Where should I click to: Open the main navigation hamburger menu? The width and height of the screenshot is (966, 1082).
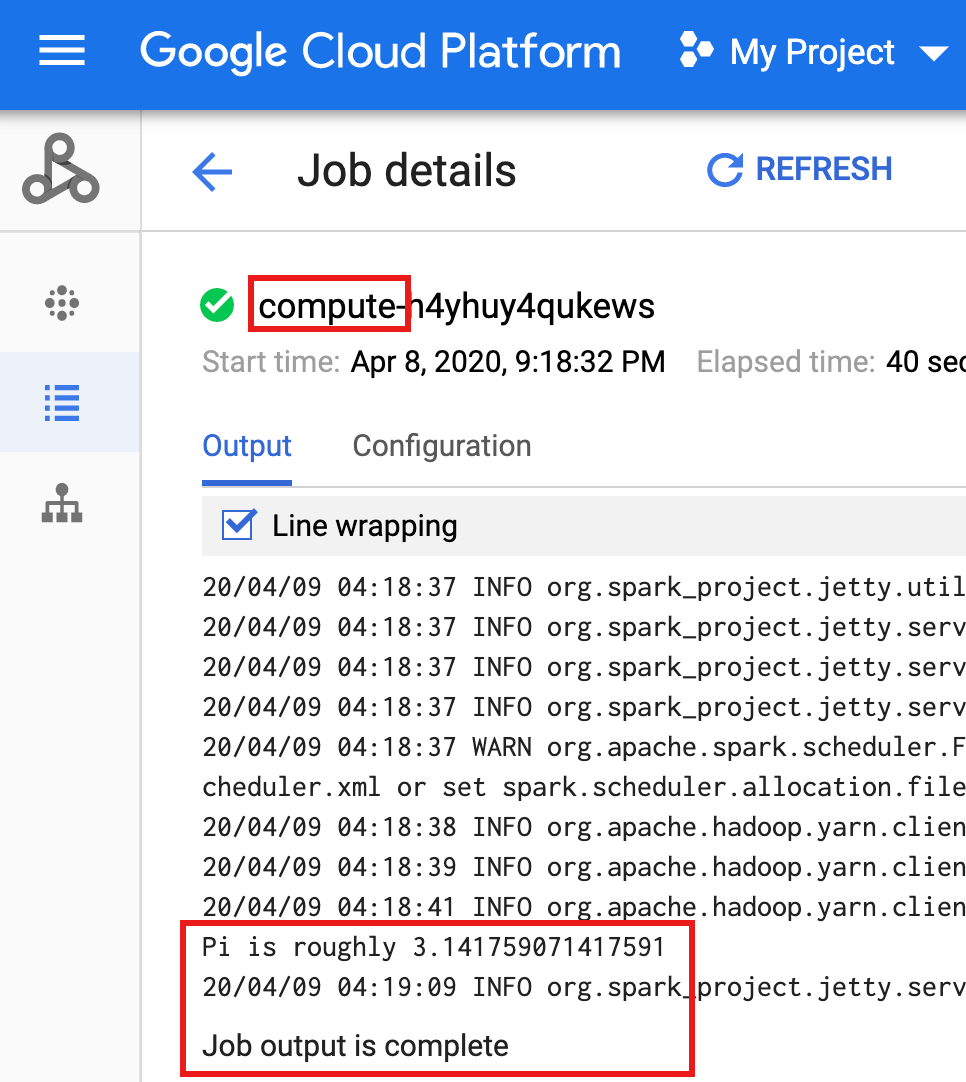62,52
